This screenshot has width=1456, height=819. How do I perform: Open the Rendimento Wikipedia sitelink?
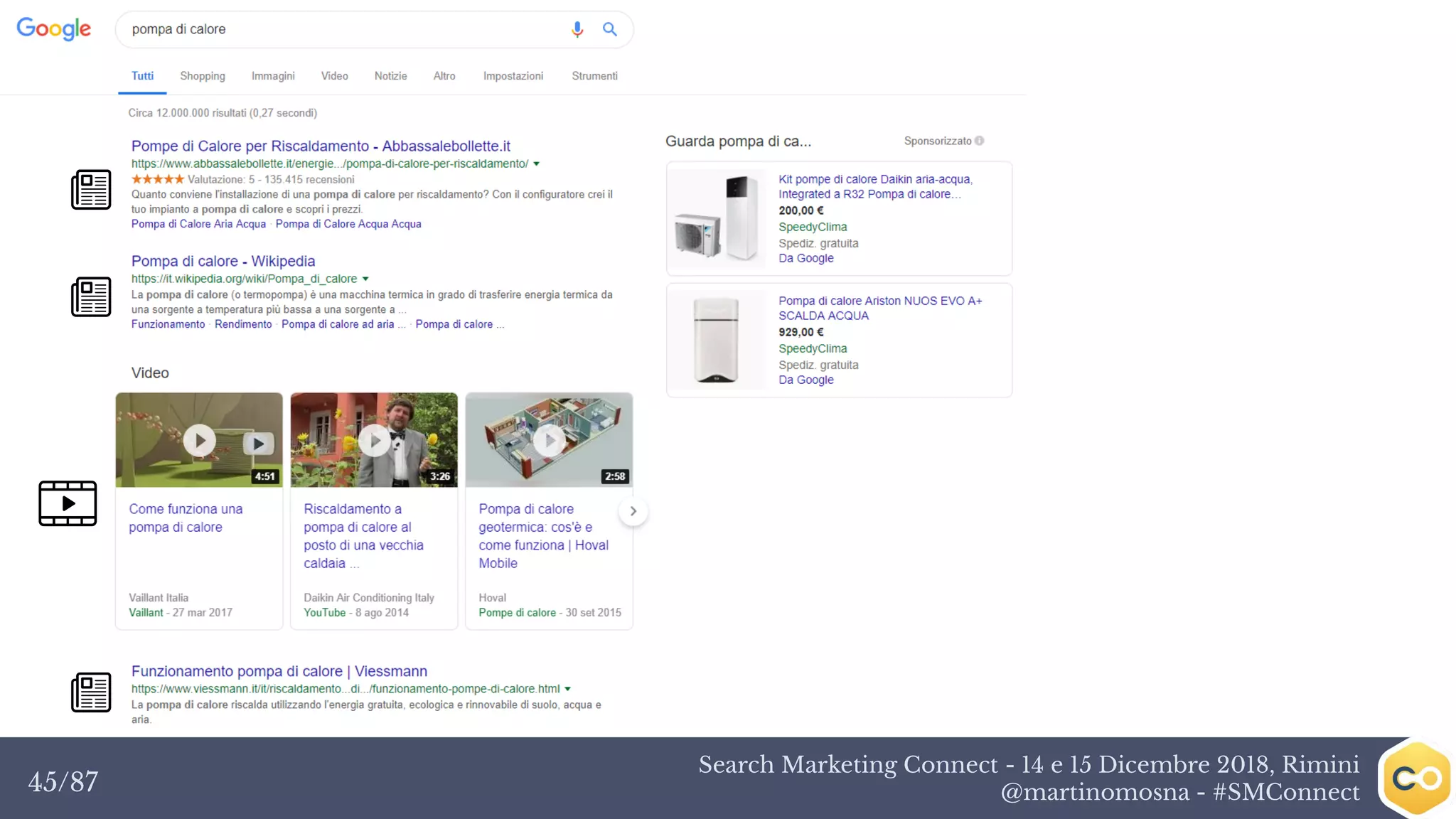point(243,324)
